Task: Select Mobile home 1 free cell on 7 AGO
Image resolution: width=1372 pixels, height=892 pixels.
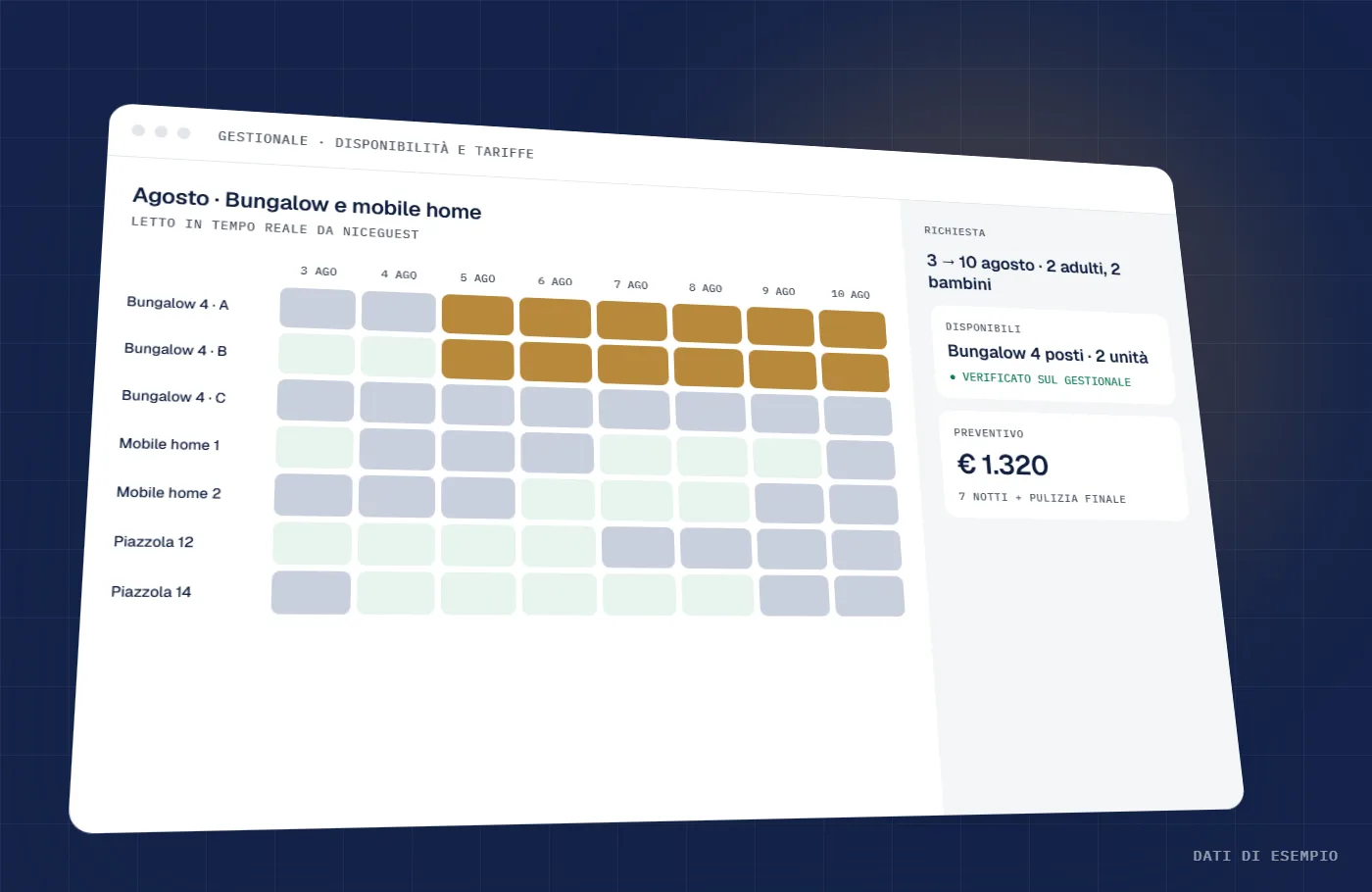Action: pyautogui.click(x=635, y=455)
